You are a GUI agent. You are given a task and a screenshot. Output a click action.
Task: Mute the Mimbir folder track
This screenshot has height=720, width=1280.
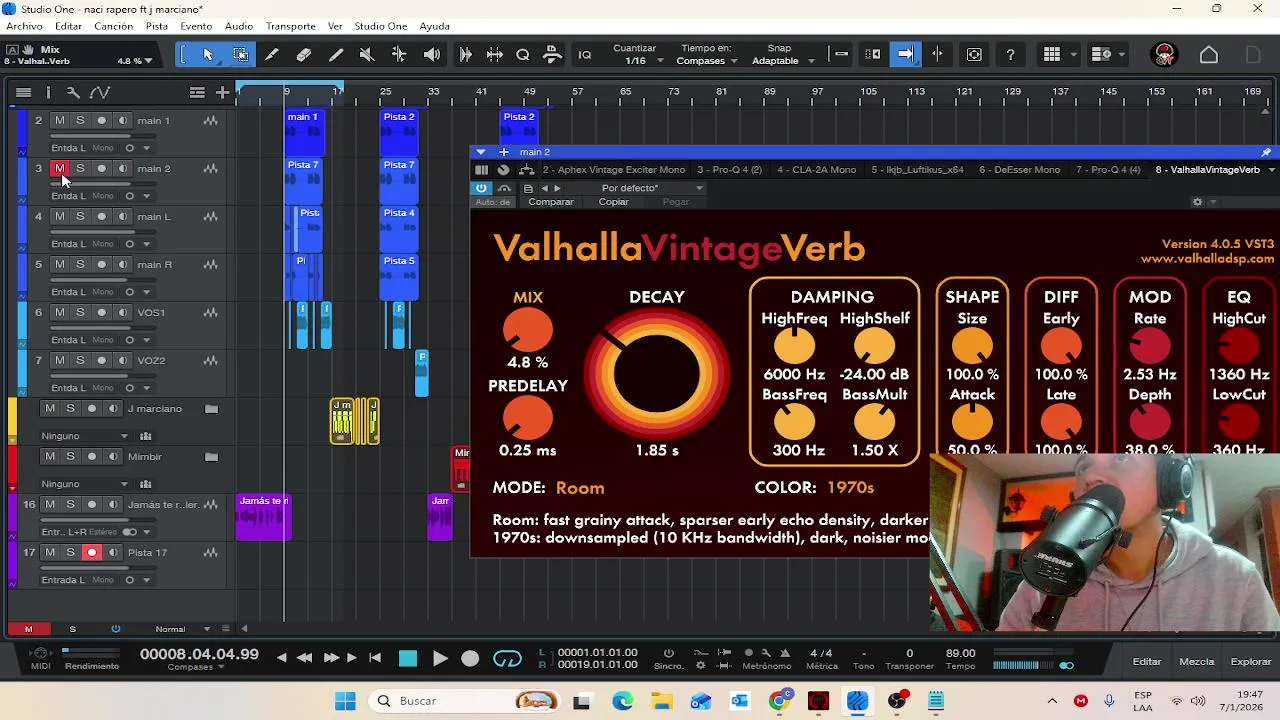(x=50, y=456)
